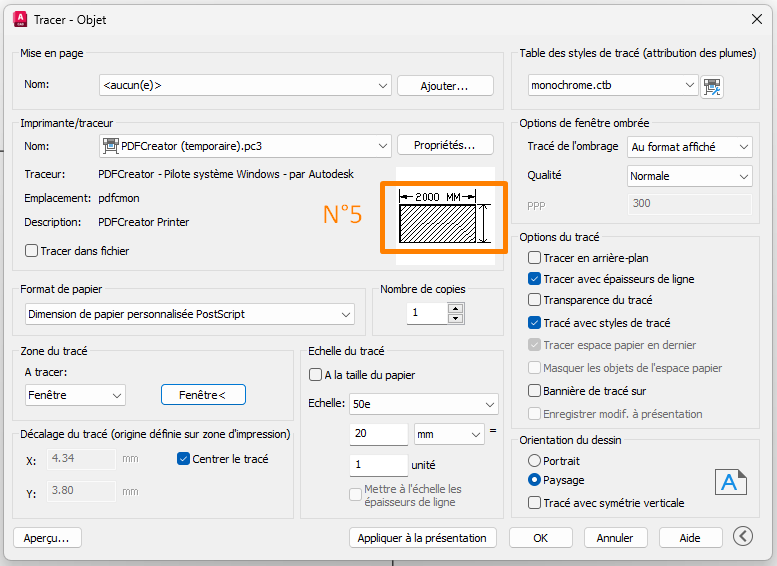Close the Tracer - Objet dialog

tap(757, 19)
